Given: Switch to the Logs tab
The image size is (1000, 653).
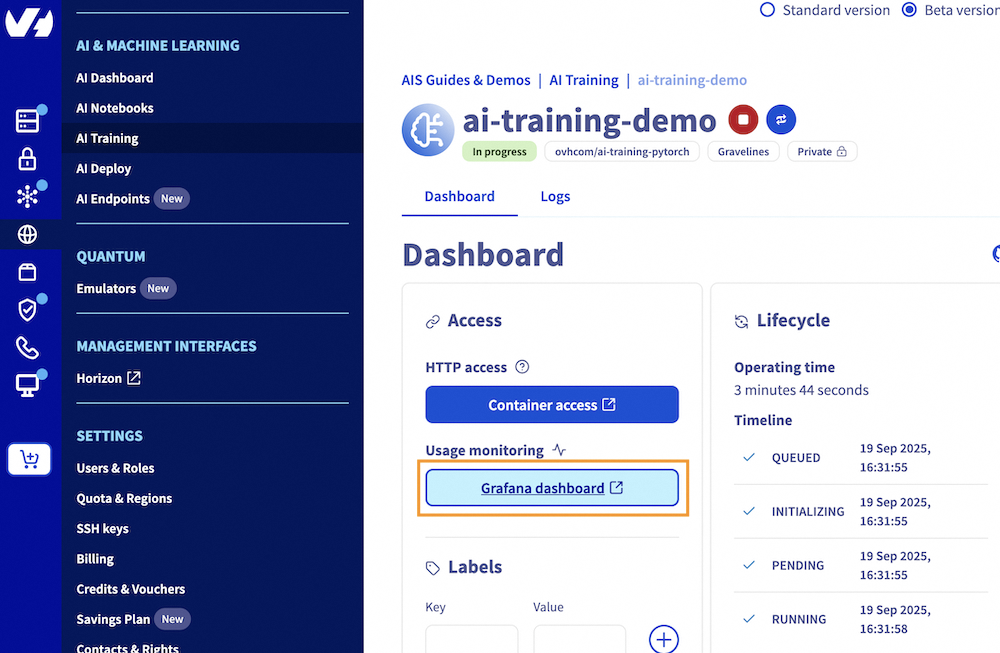Looking at the screenshot, I should pyautogui.click(x=555, y=197).
